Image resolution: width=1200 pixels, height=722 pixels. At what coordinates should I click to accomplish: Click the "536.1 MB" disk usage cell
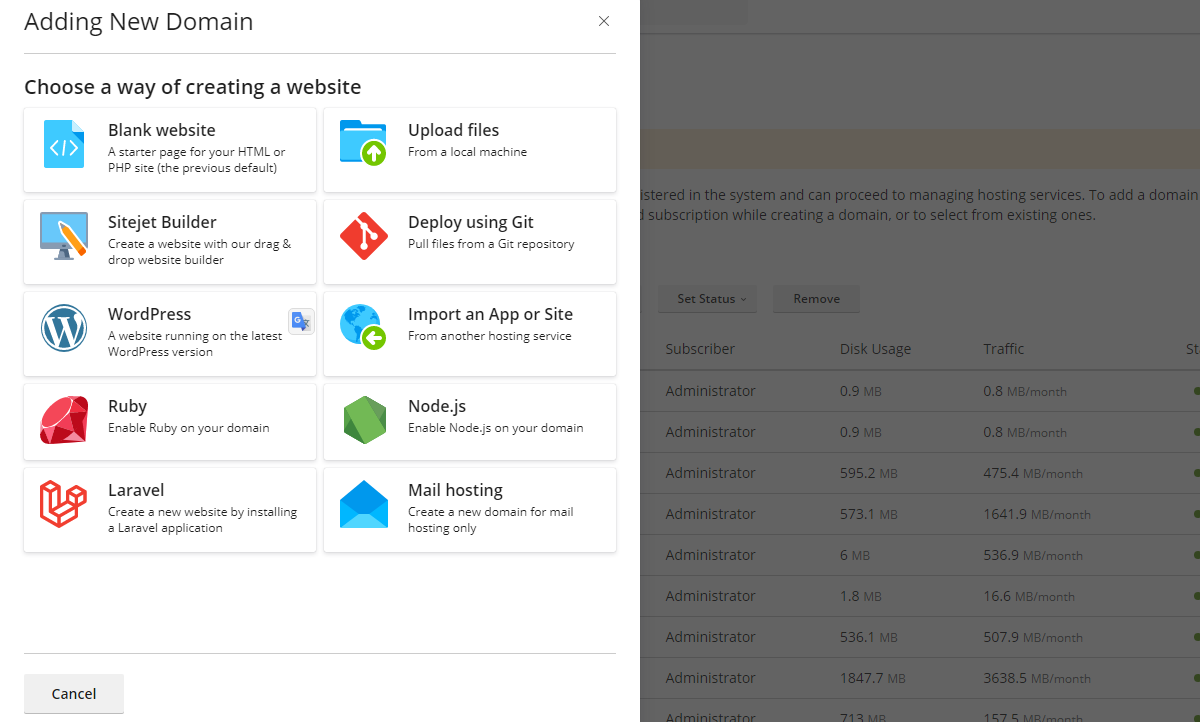click(869, 637)
